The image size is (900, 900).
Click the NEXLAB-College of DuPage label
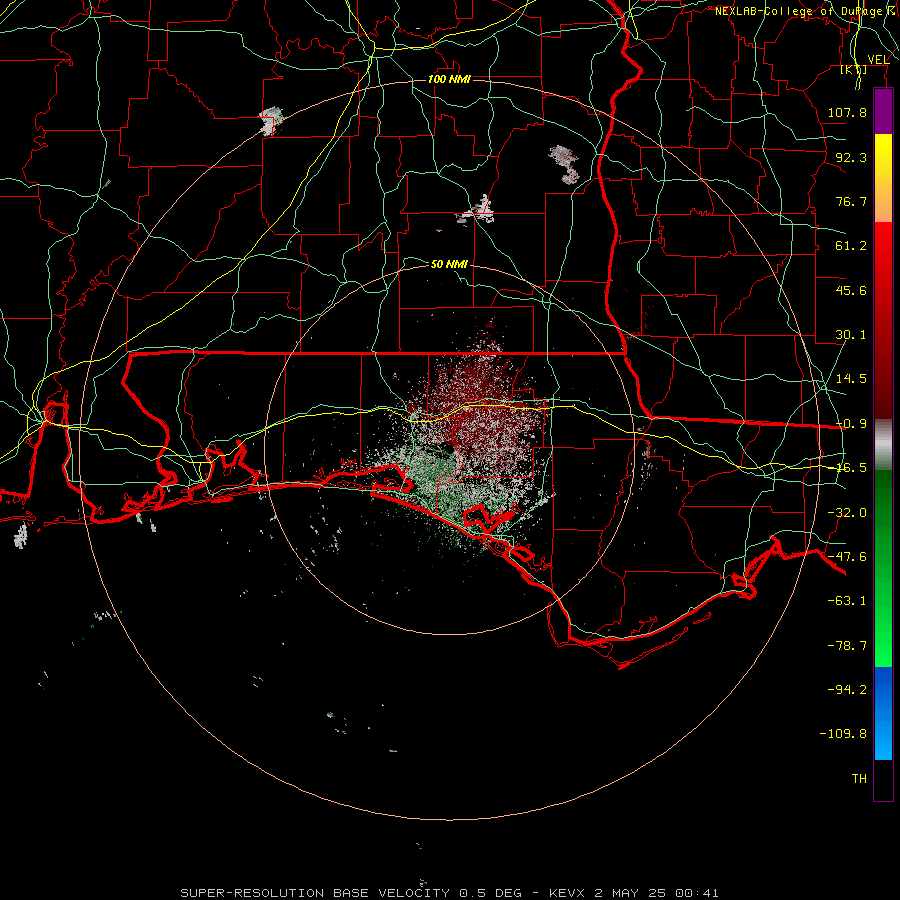click(x=801, y=11)
